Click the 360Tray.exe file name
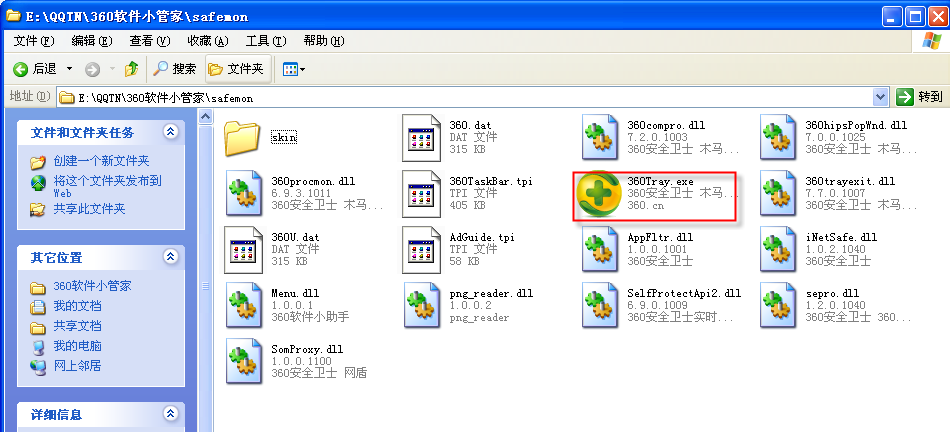The width and height of the screenshot is (950, 432). (660, 181)
